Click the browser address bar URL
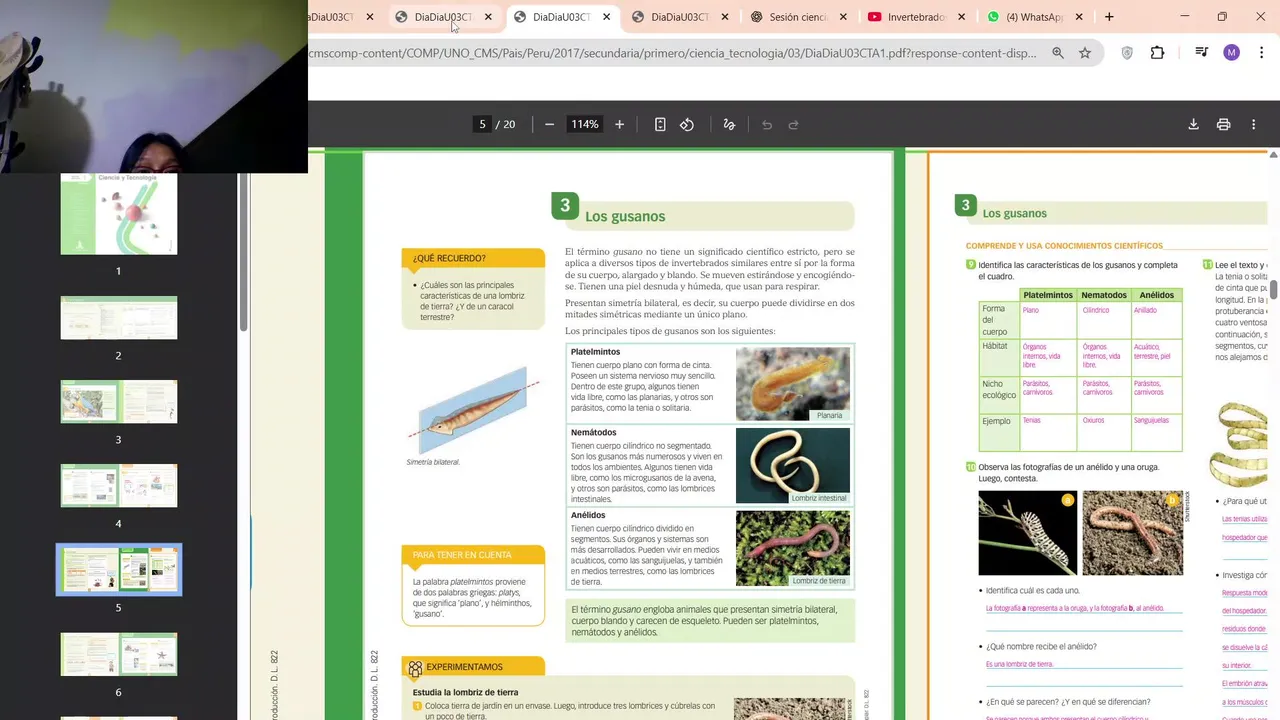Viewport: 1280px width, 720px height. 672,53
